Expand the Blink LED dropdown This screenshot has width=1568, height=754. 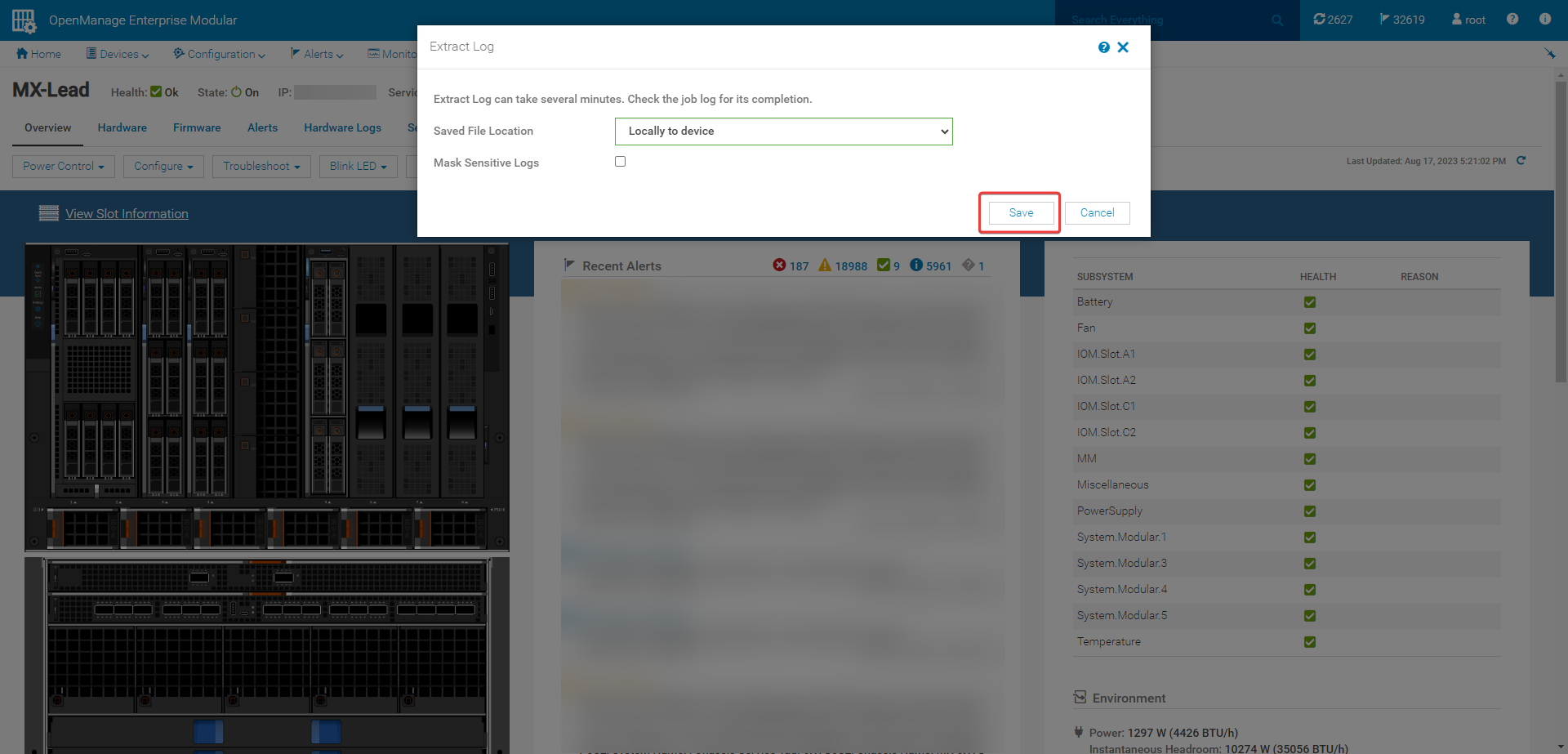tap(358, 166)
